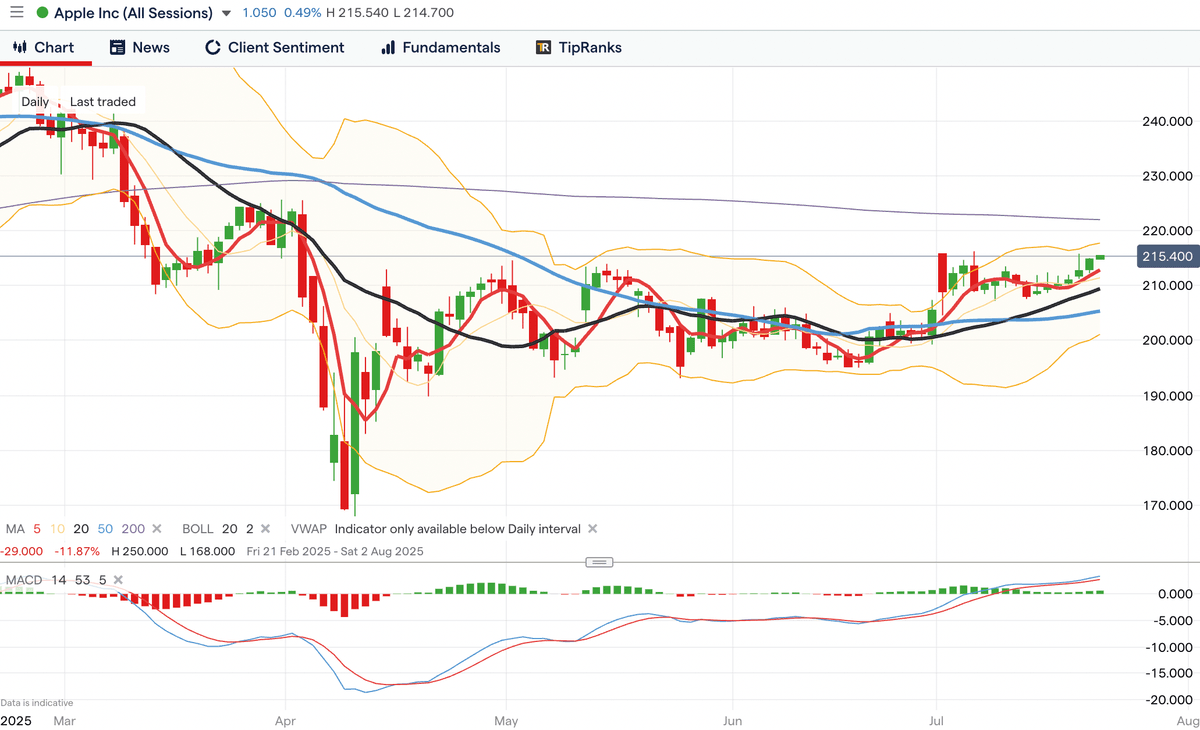Select the MA period 200 value

pyautogui.click(x=133, y=528)
